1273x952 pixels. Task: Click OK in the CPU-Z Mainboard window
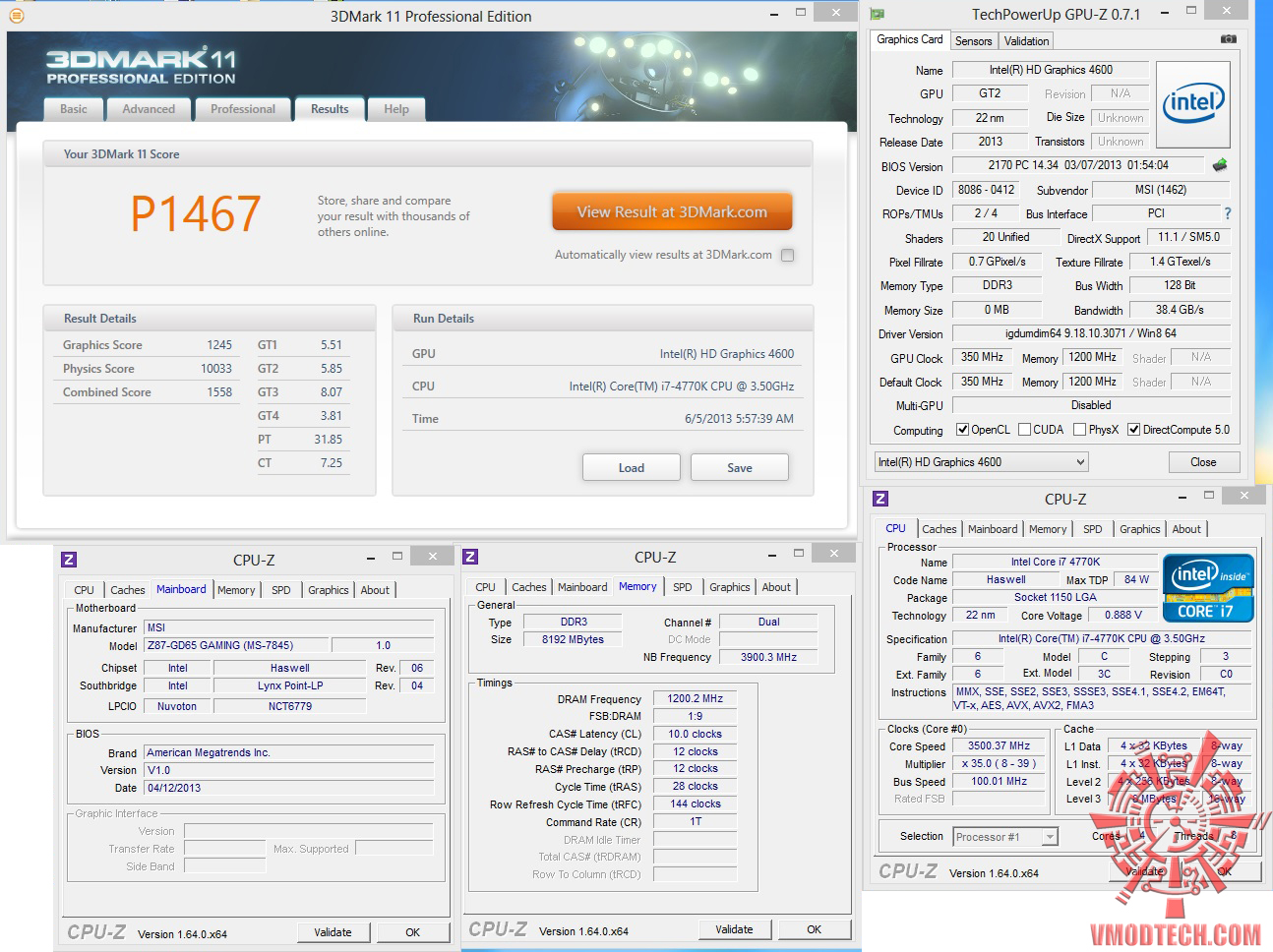pyautogui.click(x=413, y=932)
